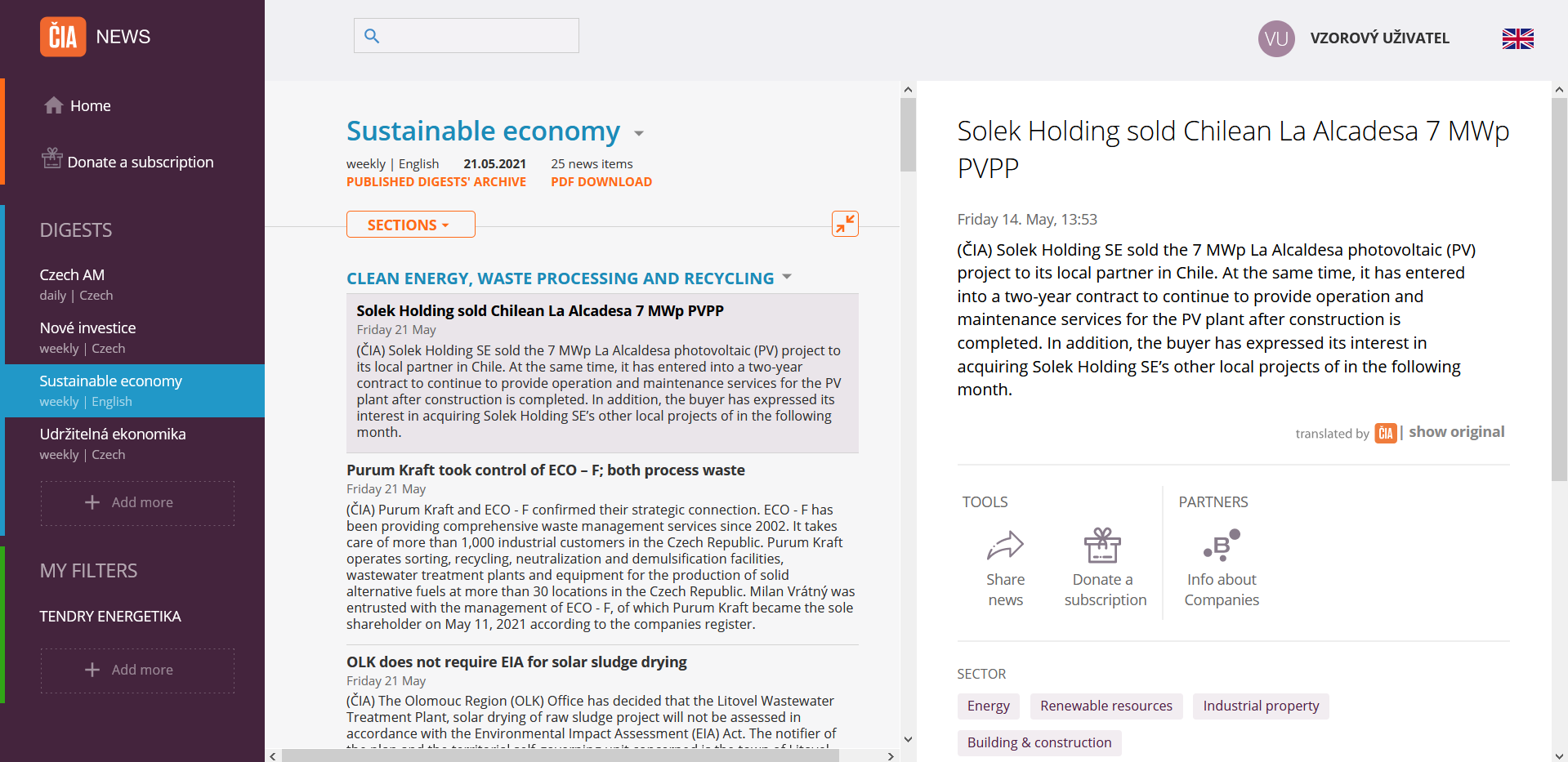Open the Solek Holding article headline in list
1568x762 pixels.
click(x=540, y=310)
